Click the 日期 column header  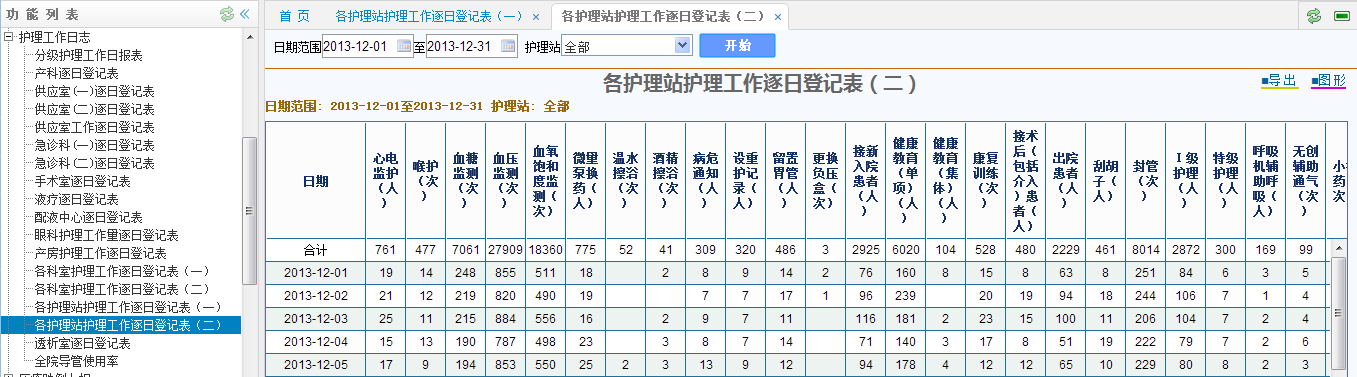point(315,181)
